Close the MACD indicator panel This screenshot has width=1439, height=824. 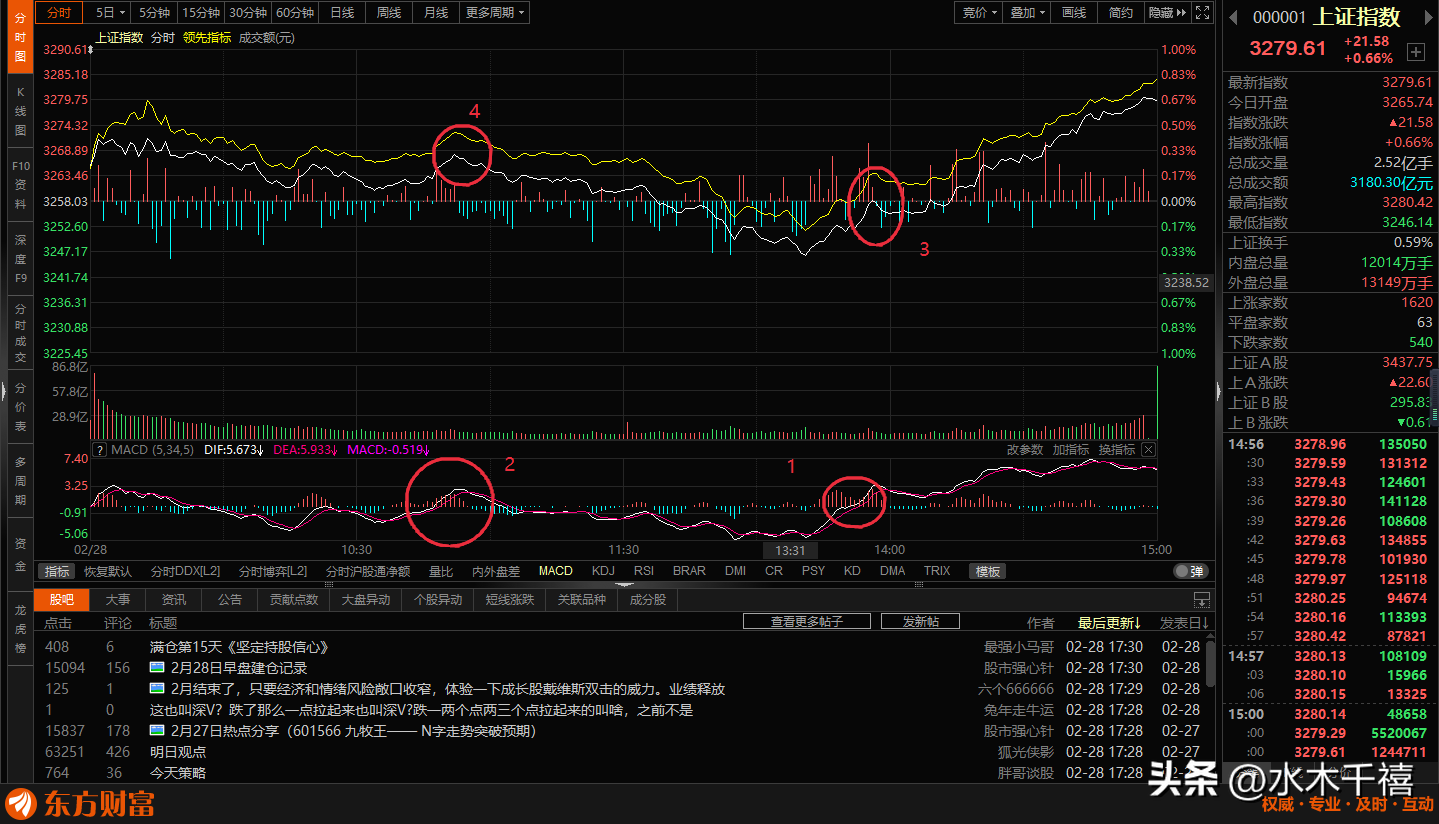point(1148,450)
